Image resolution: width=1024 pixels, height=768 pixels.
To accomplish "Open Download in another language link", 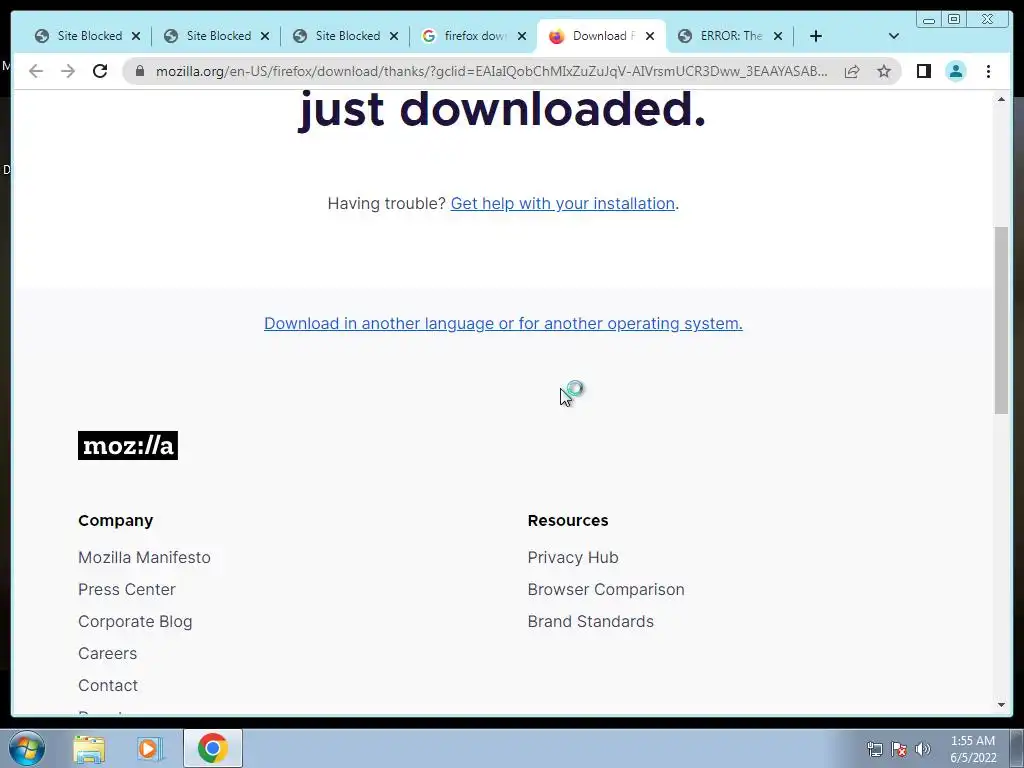I will (x=503, y=323).
